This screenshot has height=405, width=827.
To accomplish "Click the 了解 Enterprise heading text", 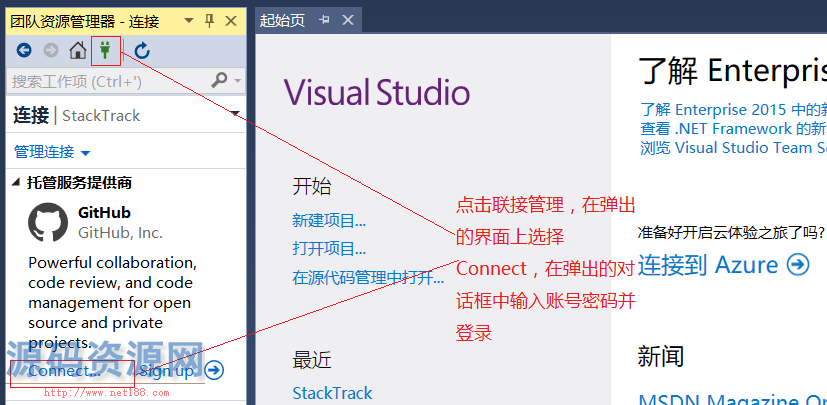I will (733, 71).
